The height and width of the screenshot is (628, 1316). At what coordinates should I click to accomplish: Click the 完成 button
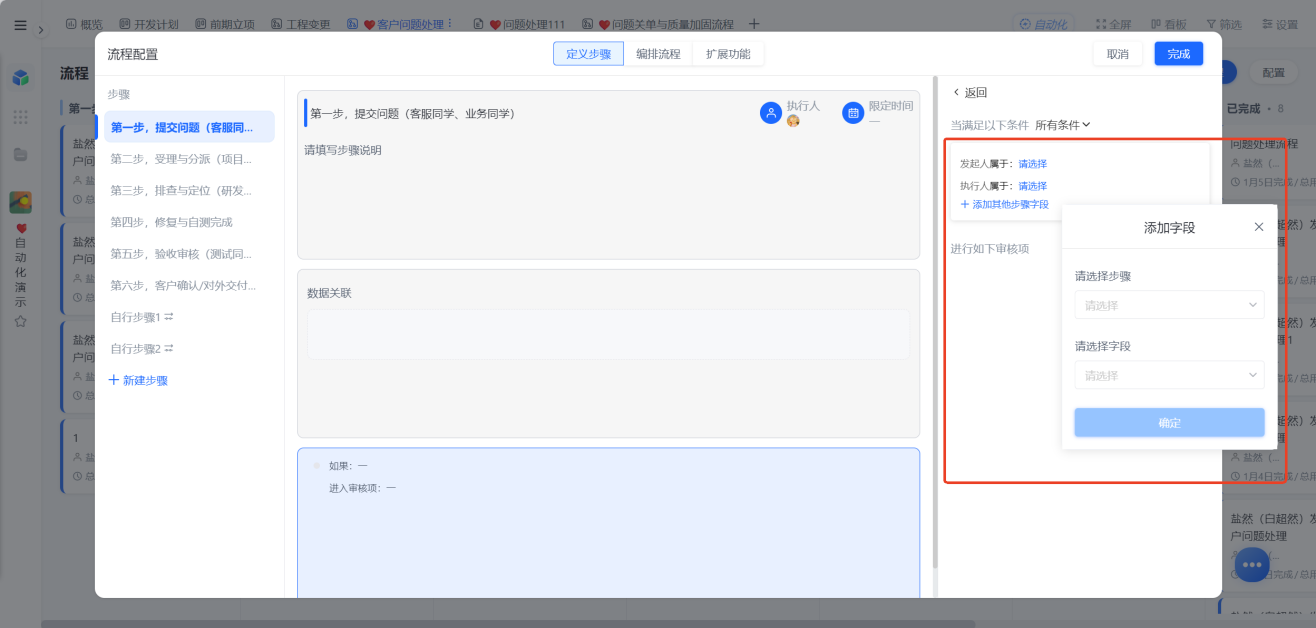(x=1179, y=54)
